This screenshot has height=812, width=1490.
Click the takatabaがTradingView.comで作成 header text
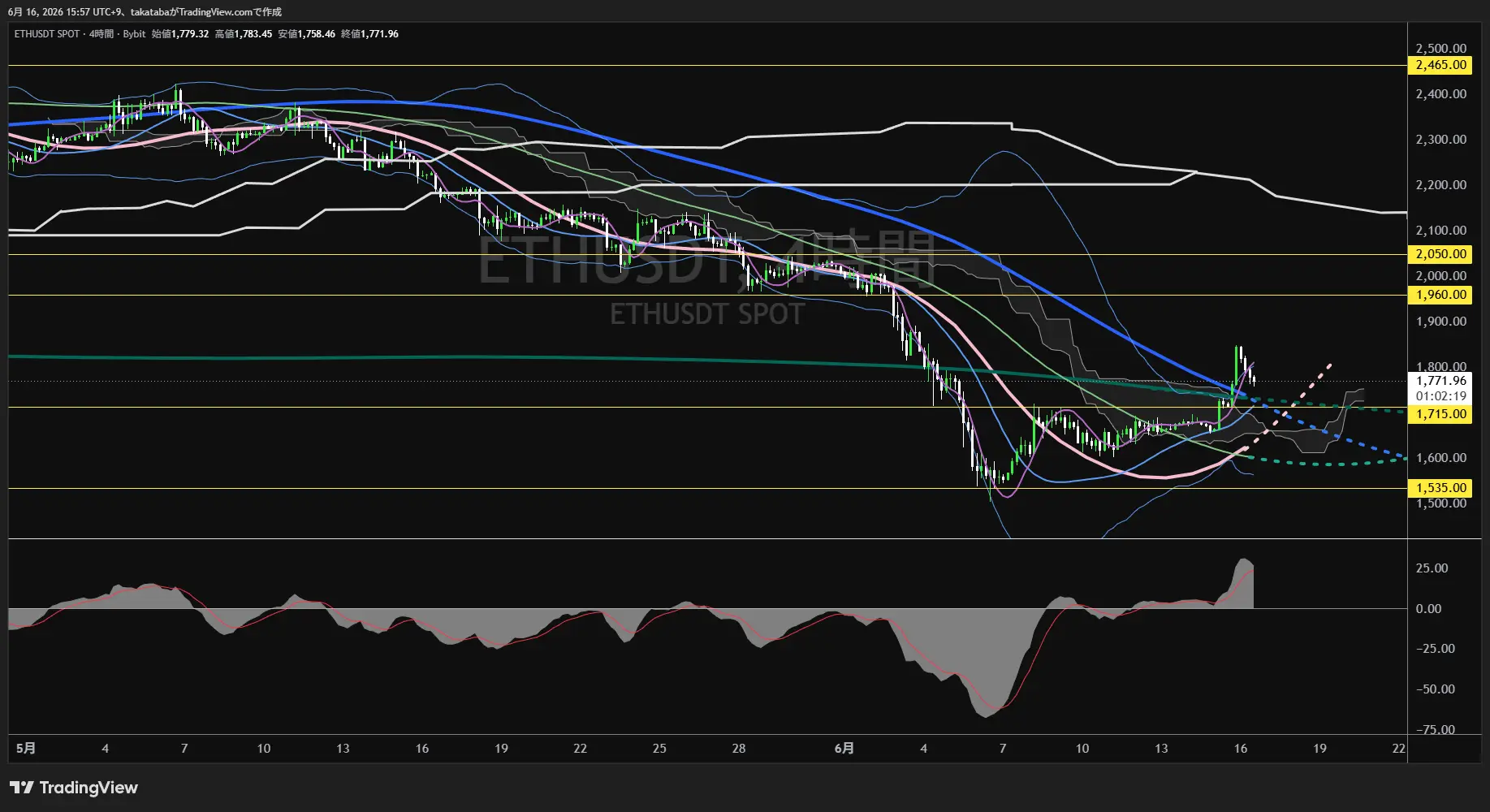[x=206, y=12]
